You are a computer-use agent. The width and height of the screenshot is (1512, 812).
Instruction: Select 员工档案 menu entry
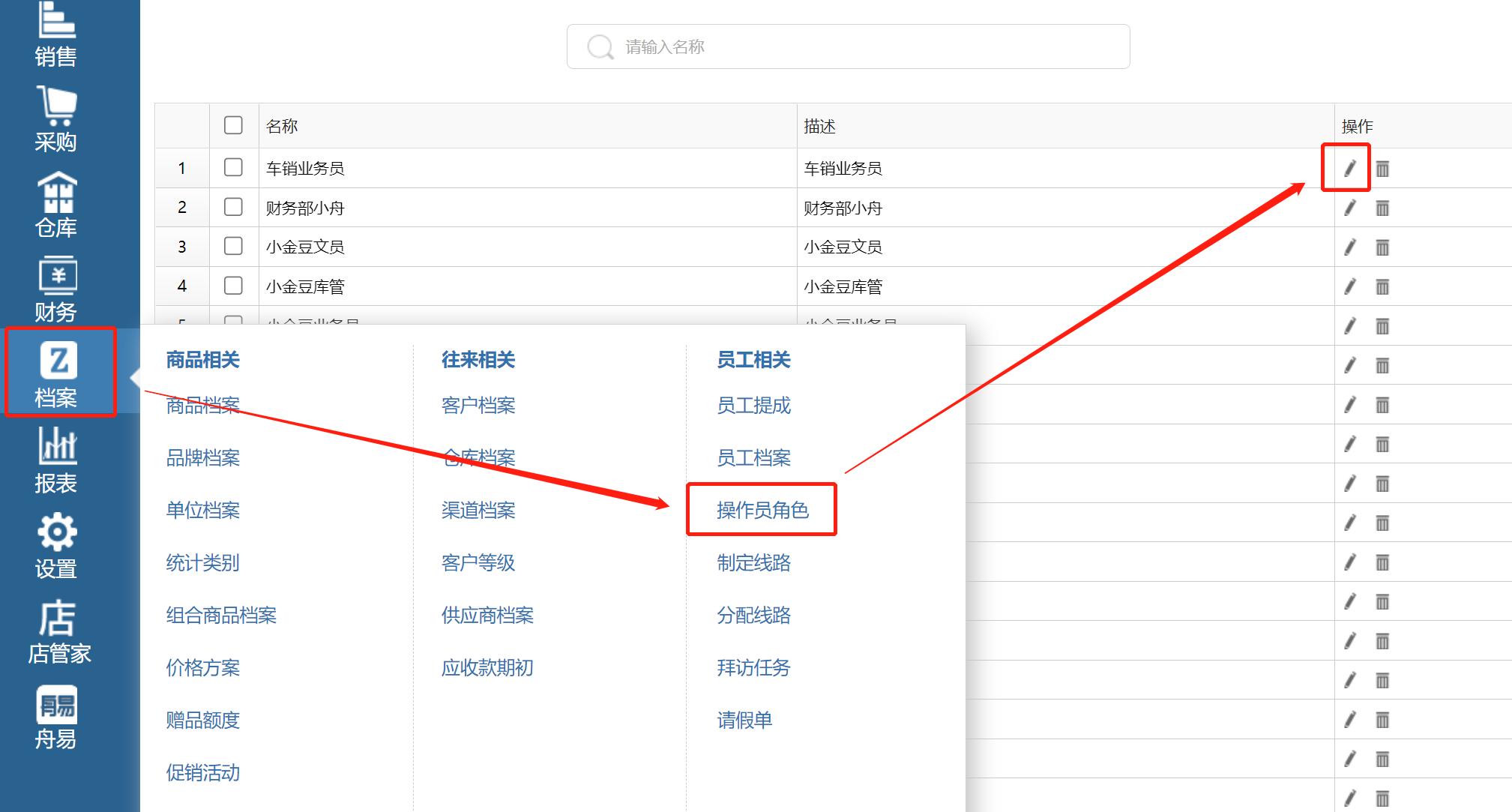753,457
